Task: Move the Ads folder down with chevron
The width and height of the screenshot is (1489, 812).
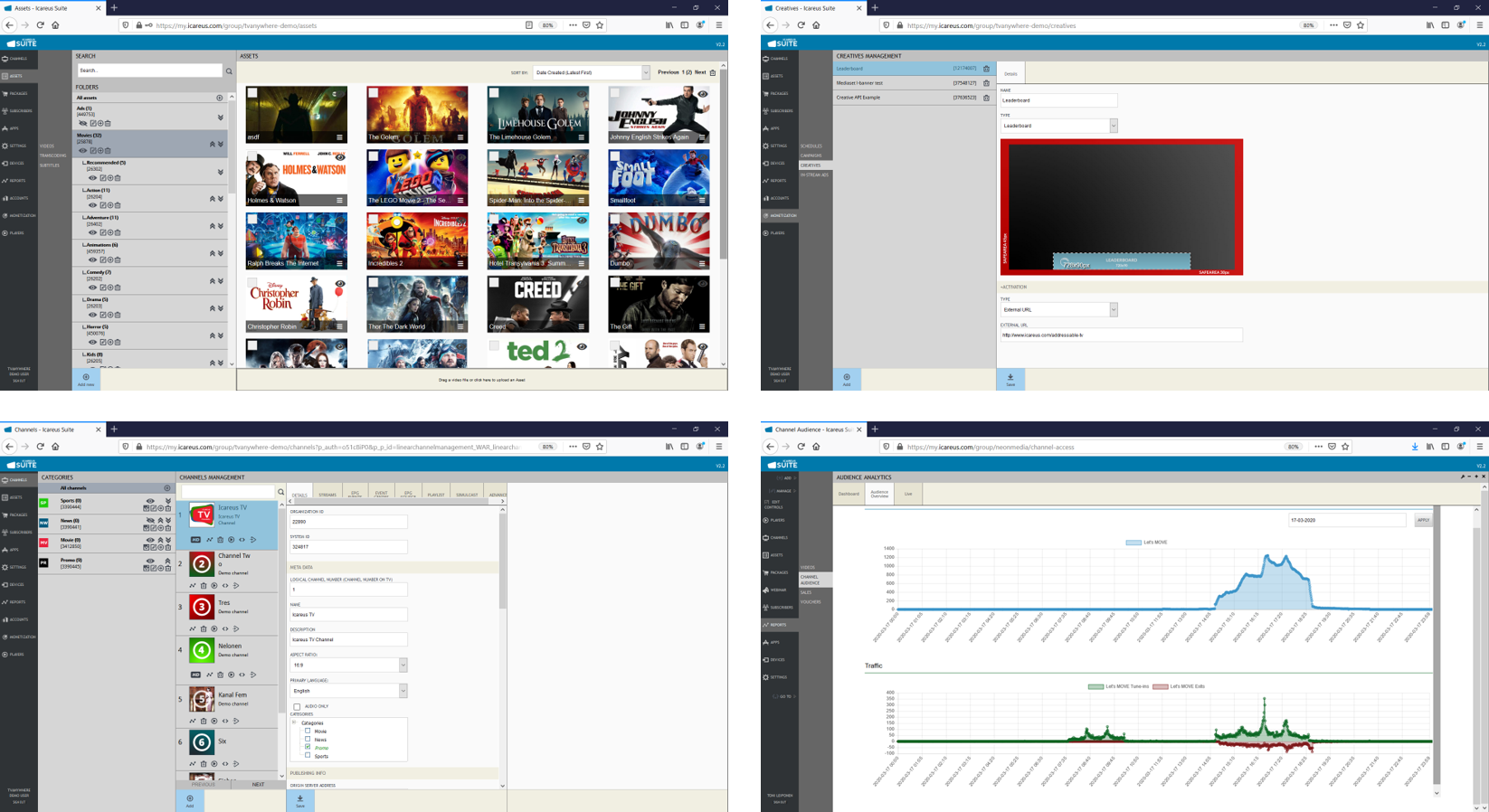Action: coord(220,118)
